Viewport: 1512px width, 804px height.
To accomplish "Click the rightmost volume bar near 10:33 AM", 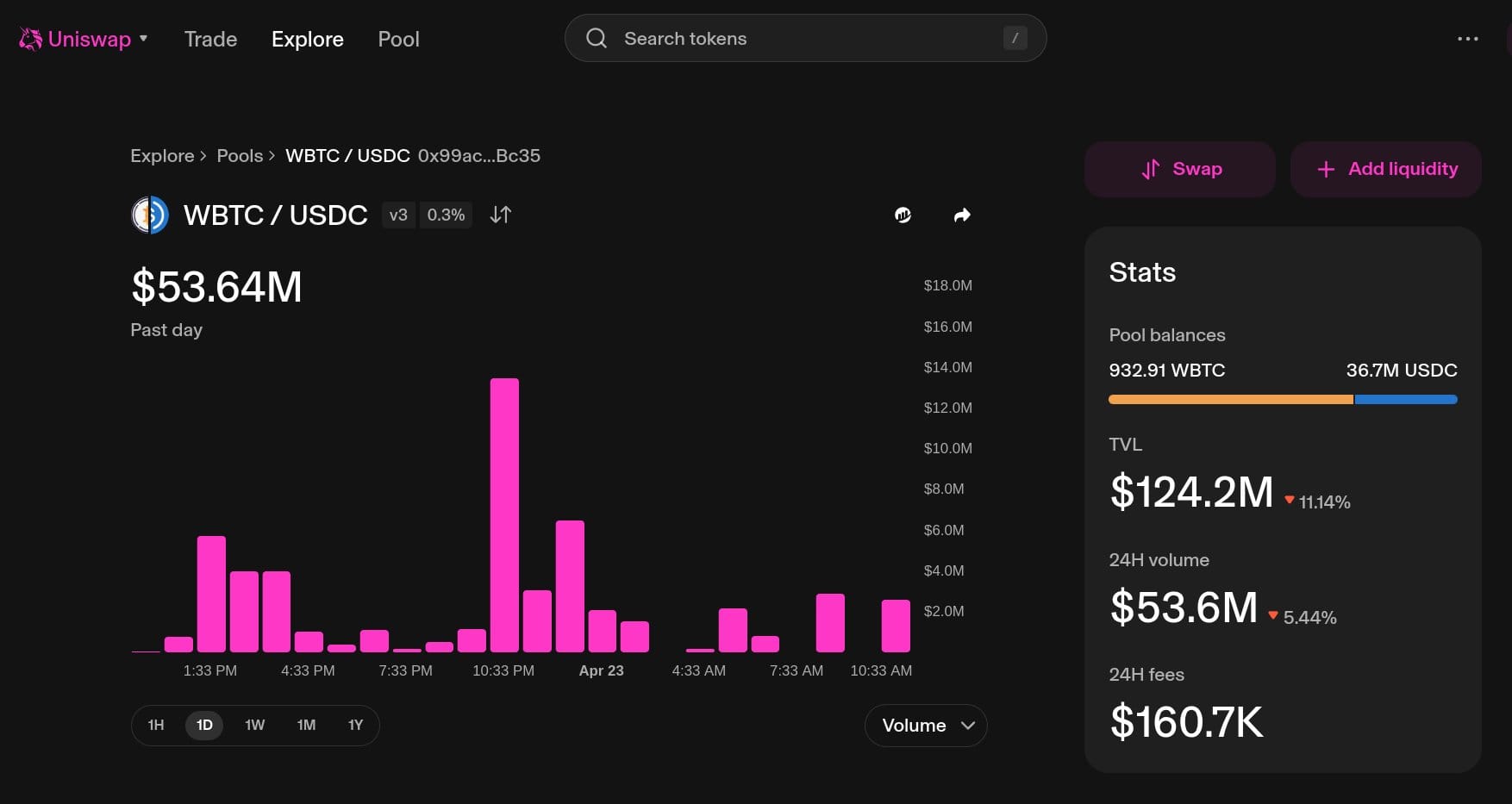I will [896, 626].
